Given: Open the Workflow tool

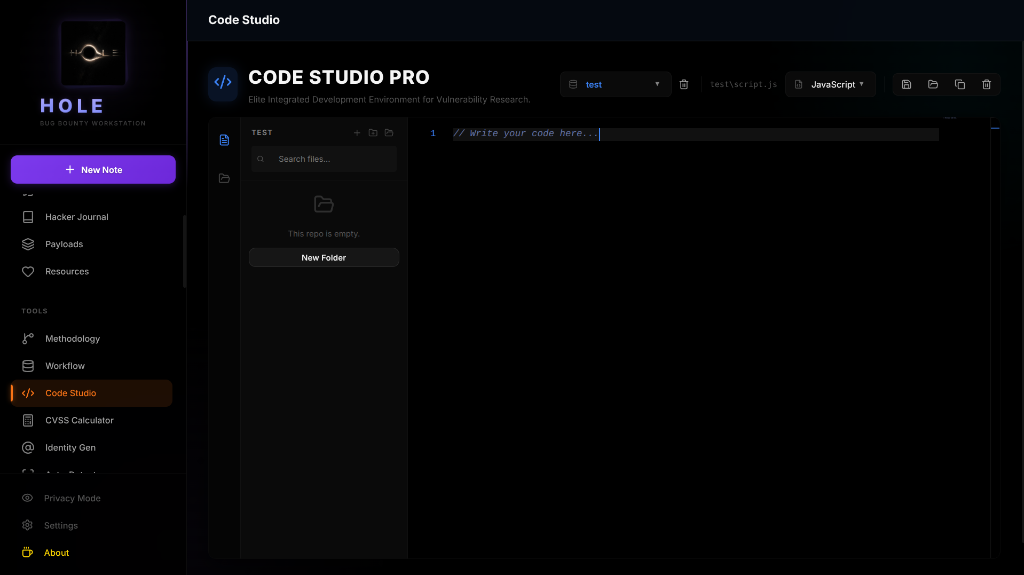Looking at the screenshot, I should tap(91, 366).
